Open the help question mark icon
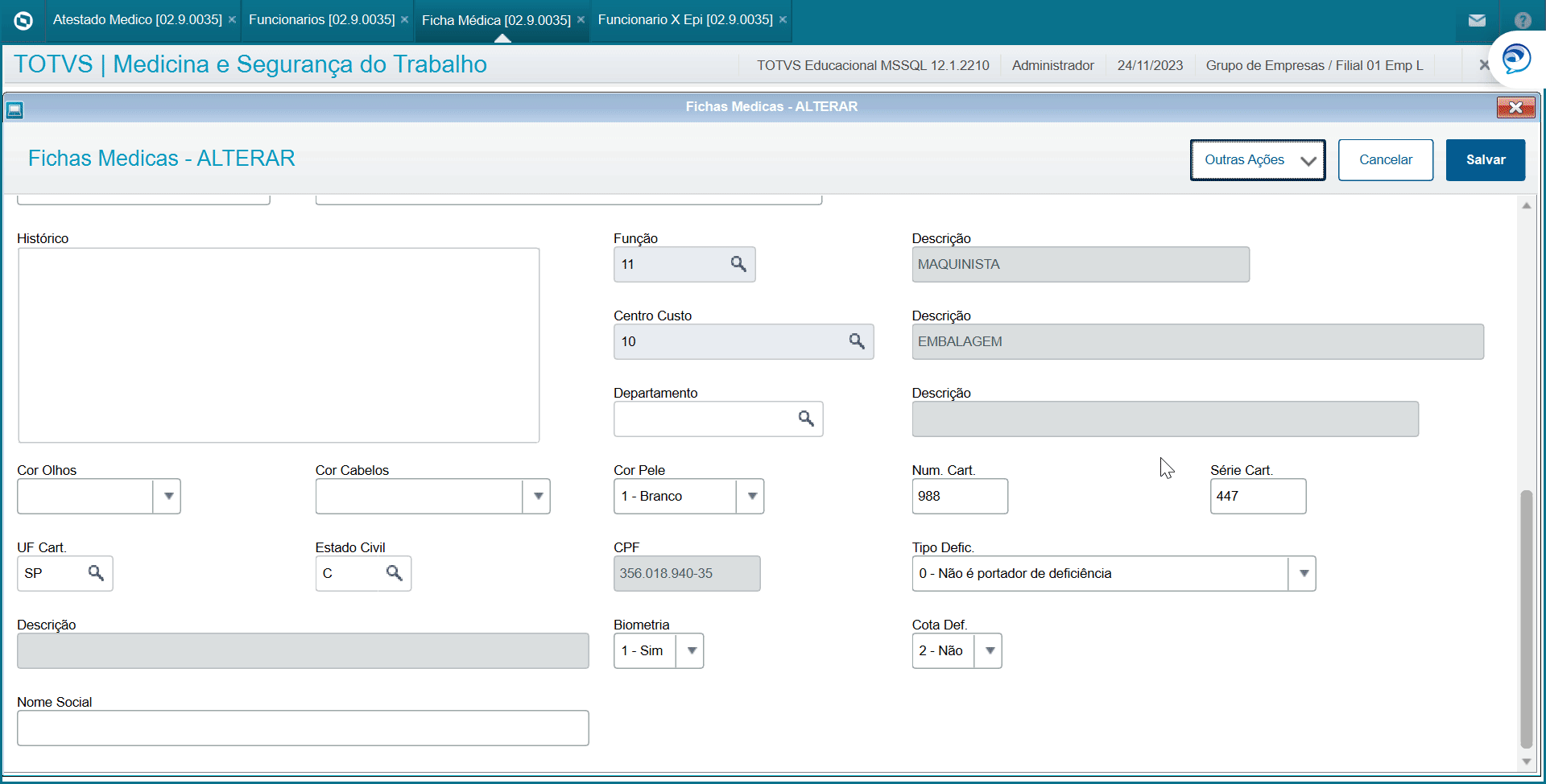The height and width of the screenshot is (784, 1546). pyautogui.click(x=1523, y=20)
